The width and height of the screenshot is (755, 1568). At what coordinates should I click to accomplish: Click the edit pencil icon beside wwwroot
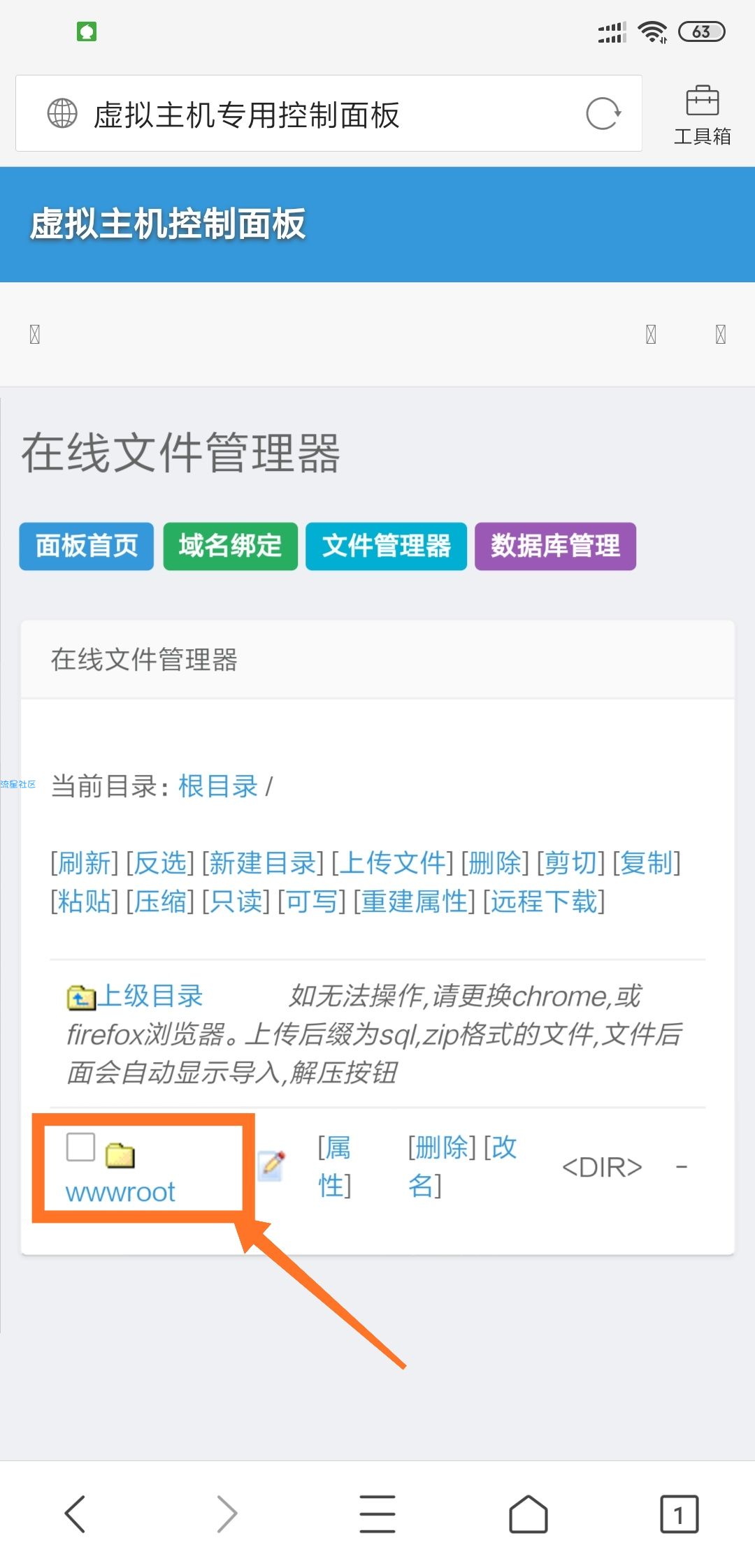pyautogui.click(x=271, y=1166)
